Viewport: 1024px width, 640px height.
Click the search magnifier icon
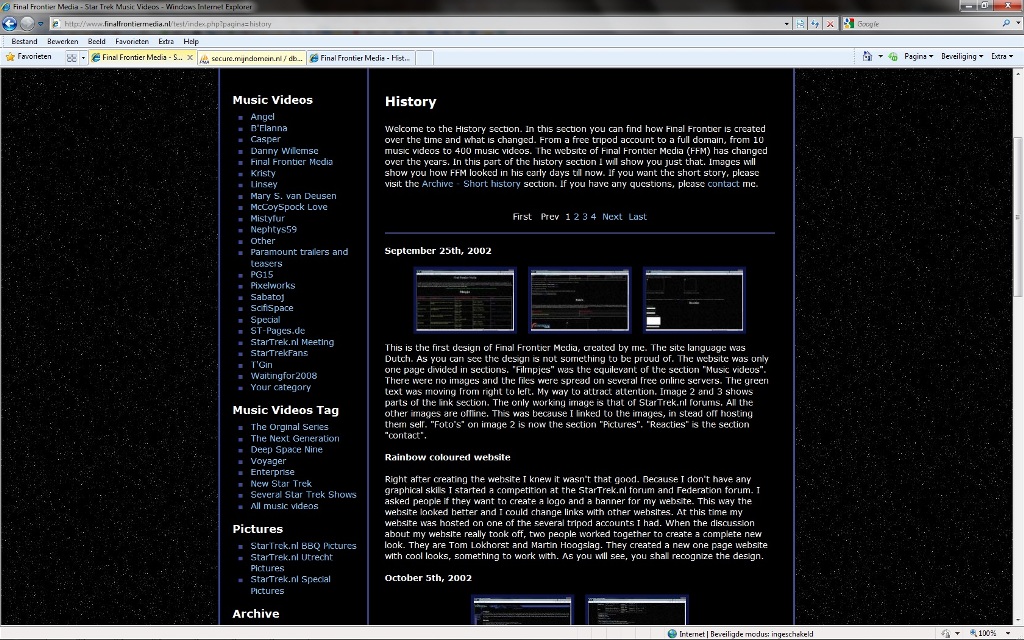(x=1006, y=24)
